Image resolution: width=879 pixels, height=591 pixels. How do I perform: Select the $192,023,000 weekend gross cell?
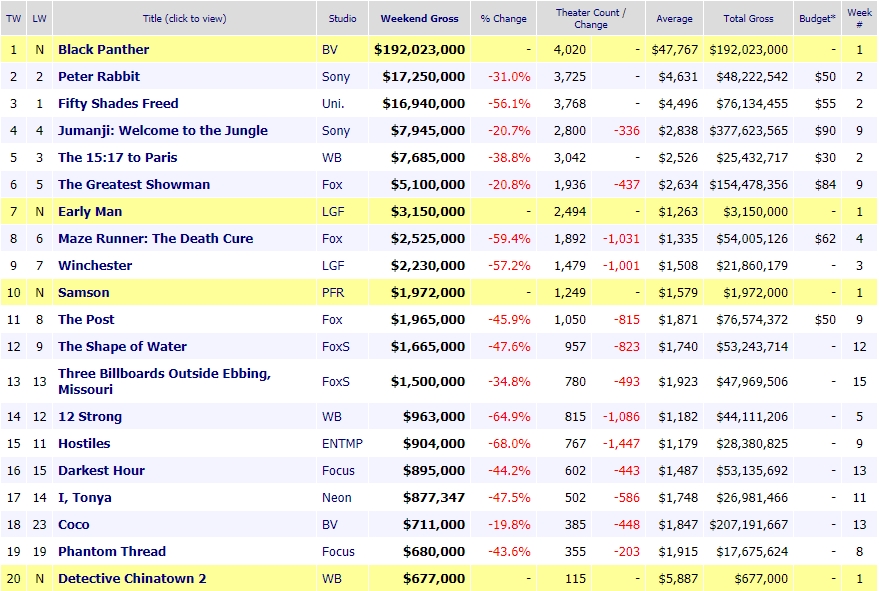[x=420, y=49]
